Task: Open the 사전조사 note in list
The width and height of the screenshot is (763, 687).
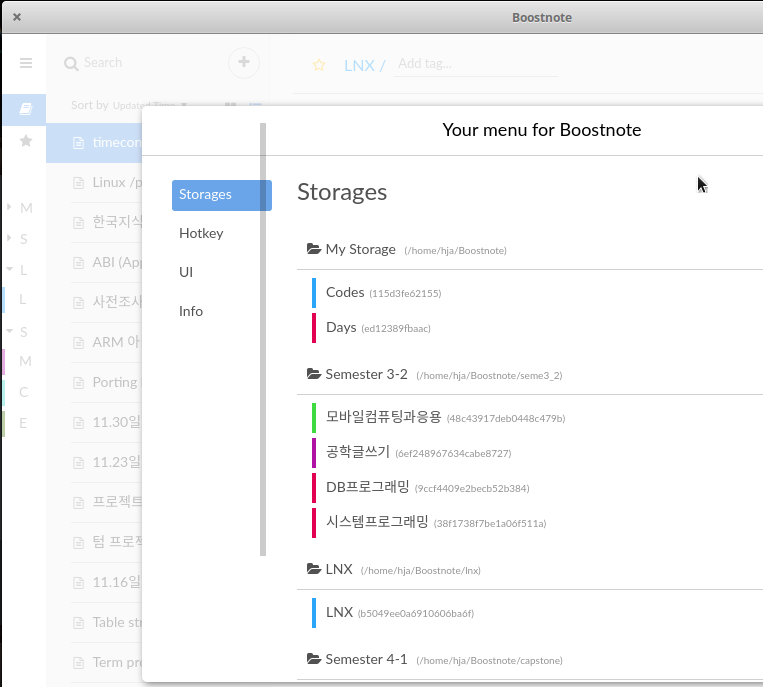Action: pyautogui.click(x=106, y=302)
